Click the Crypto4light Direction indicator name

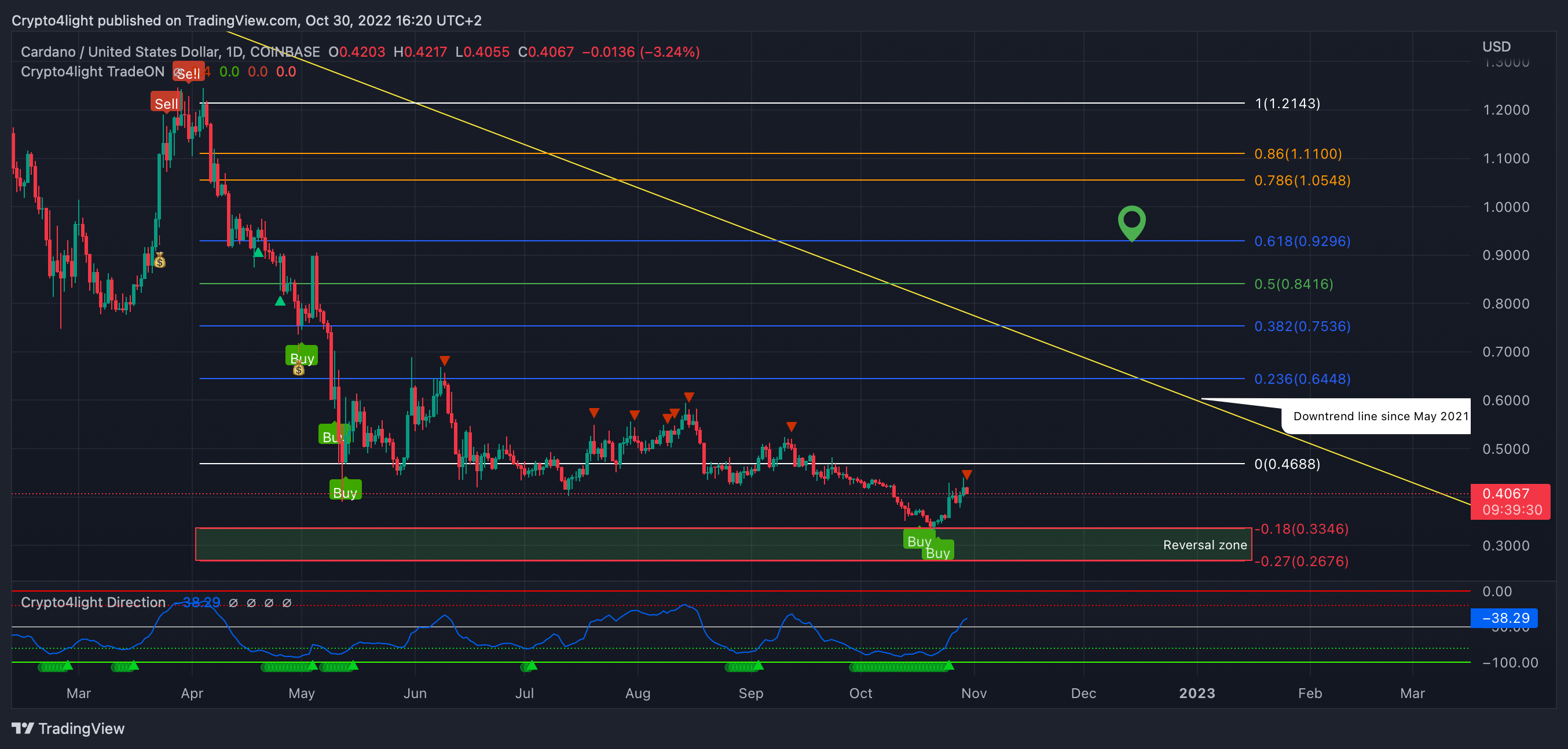click(x=93, y=603)
